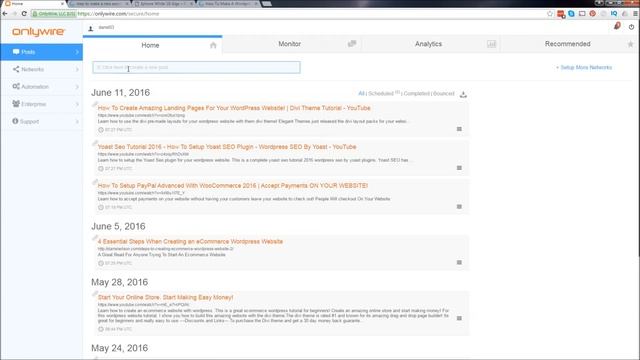Open the Support sidebar section

click(41, 121)
